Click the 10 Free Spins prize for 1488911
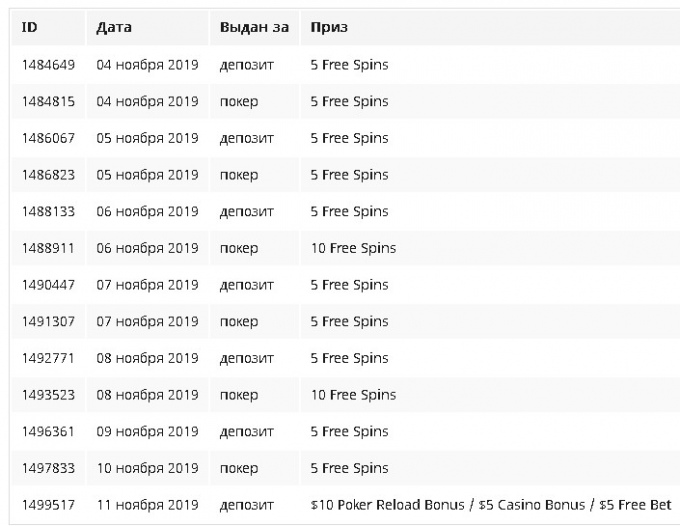The width and height of the screenshot is (680, 526). 353,248
